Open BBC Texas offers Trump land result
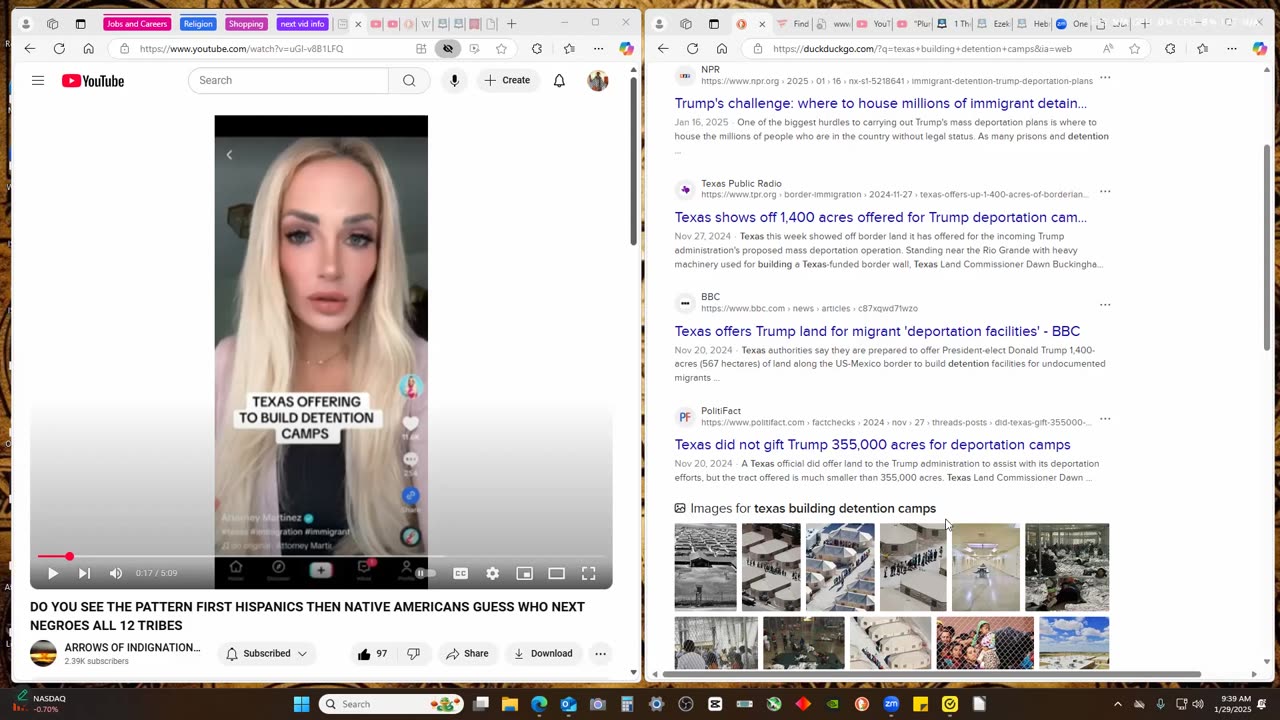The image size is (1280, 720). (877, 331)
